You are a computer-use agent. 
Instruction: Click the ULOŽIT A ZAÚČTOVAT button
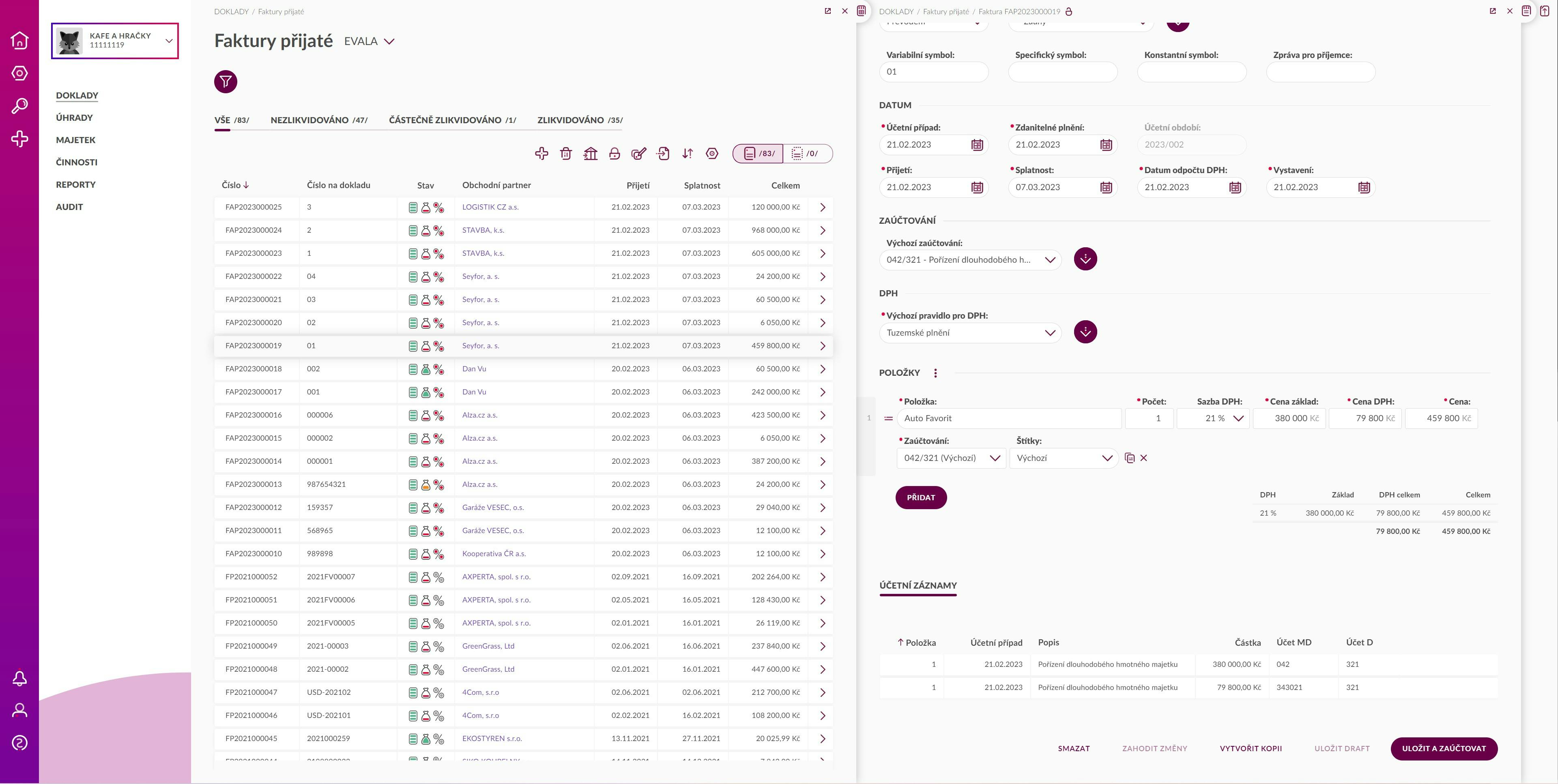pos(1444,748)
